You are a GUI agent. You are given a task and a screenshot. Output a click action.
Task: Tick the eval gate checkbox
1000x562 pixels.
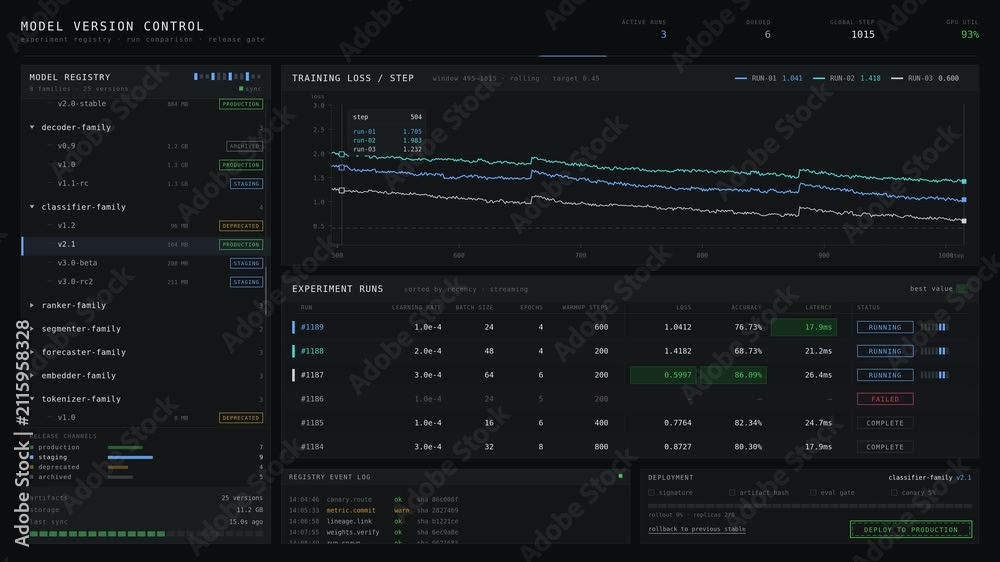click(x=813, y=492)
